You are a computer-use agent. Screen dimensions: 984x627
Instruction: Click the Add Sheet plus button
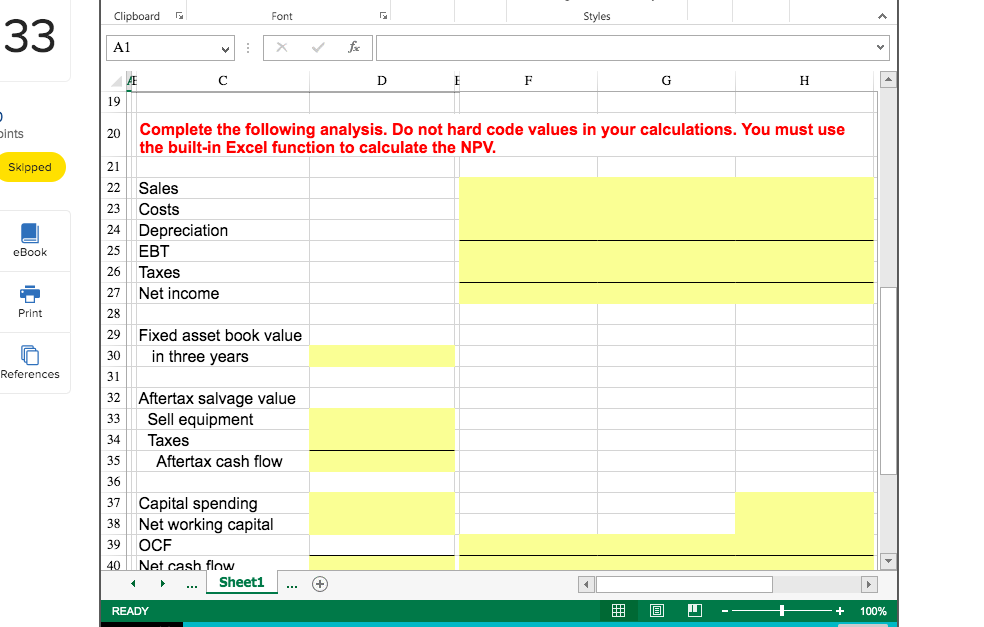320,583
